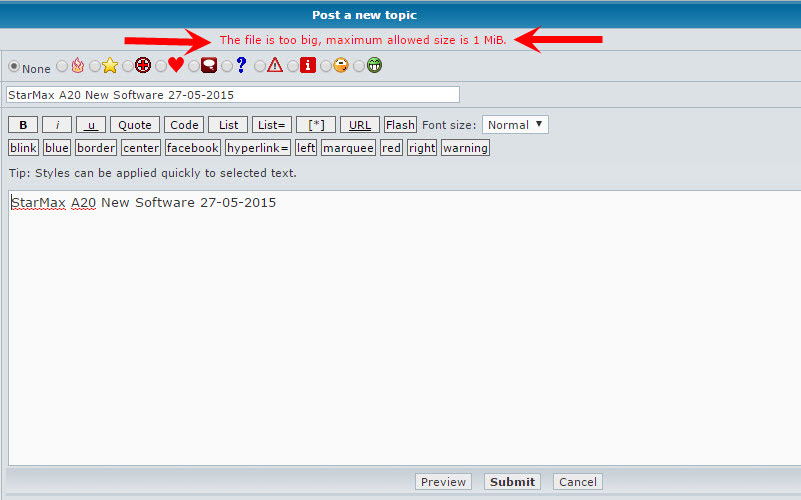The height and width of the screenshot is (500, 801).
Task: Click the List button
Action: 228,125
